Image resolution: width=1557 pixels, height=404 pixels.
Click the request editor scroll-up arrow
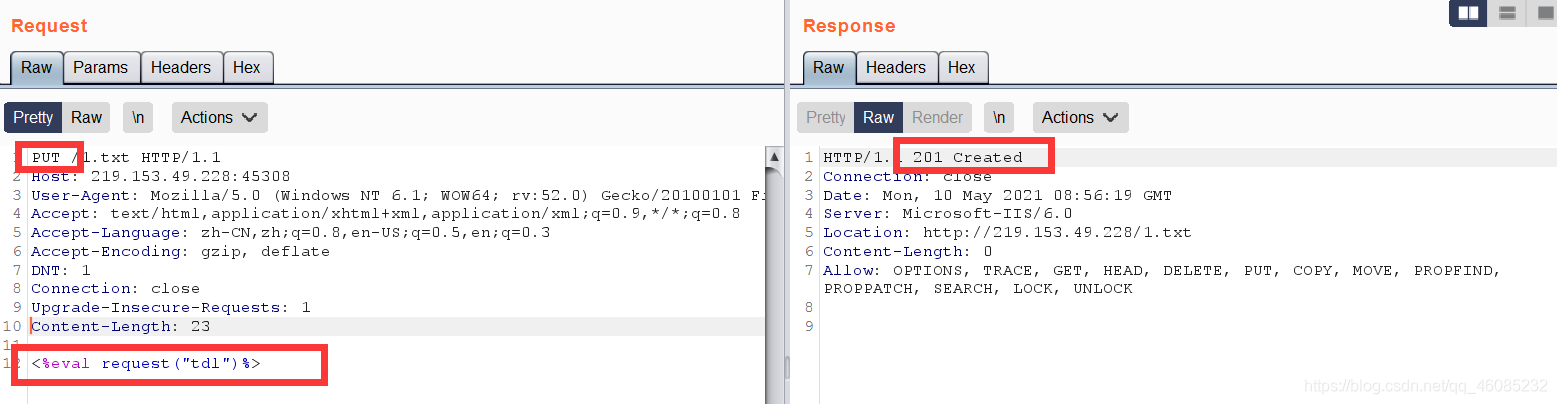click(774, 158)
